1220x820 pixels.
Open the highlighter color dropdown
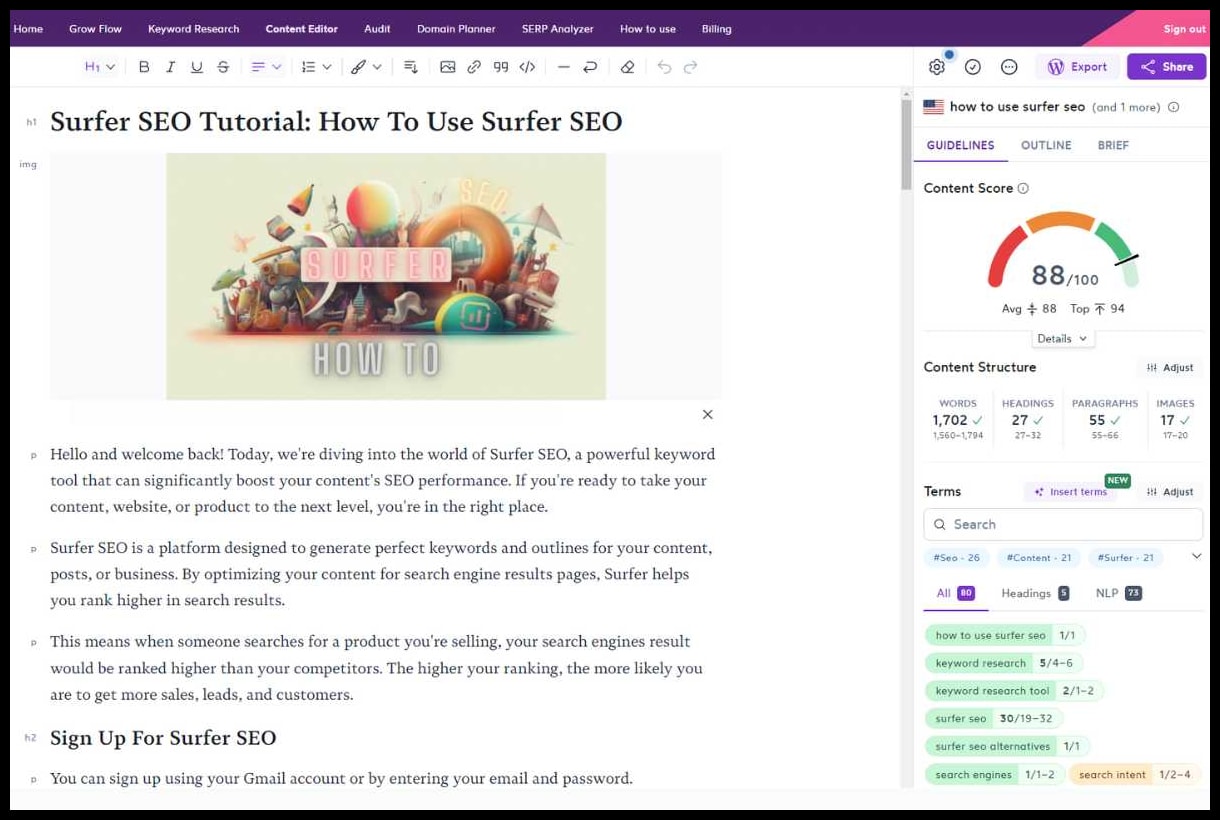pyautogui.click(x=366, y=67)
